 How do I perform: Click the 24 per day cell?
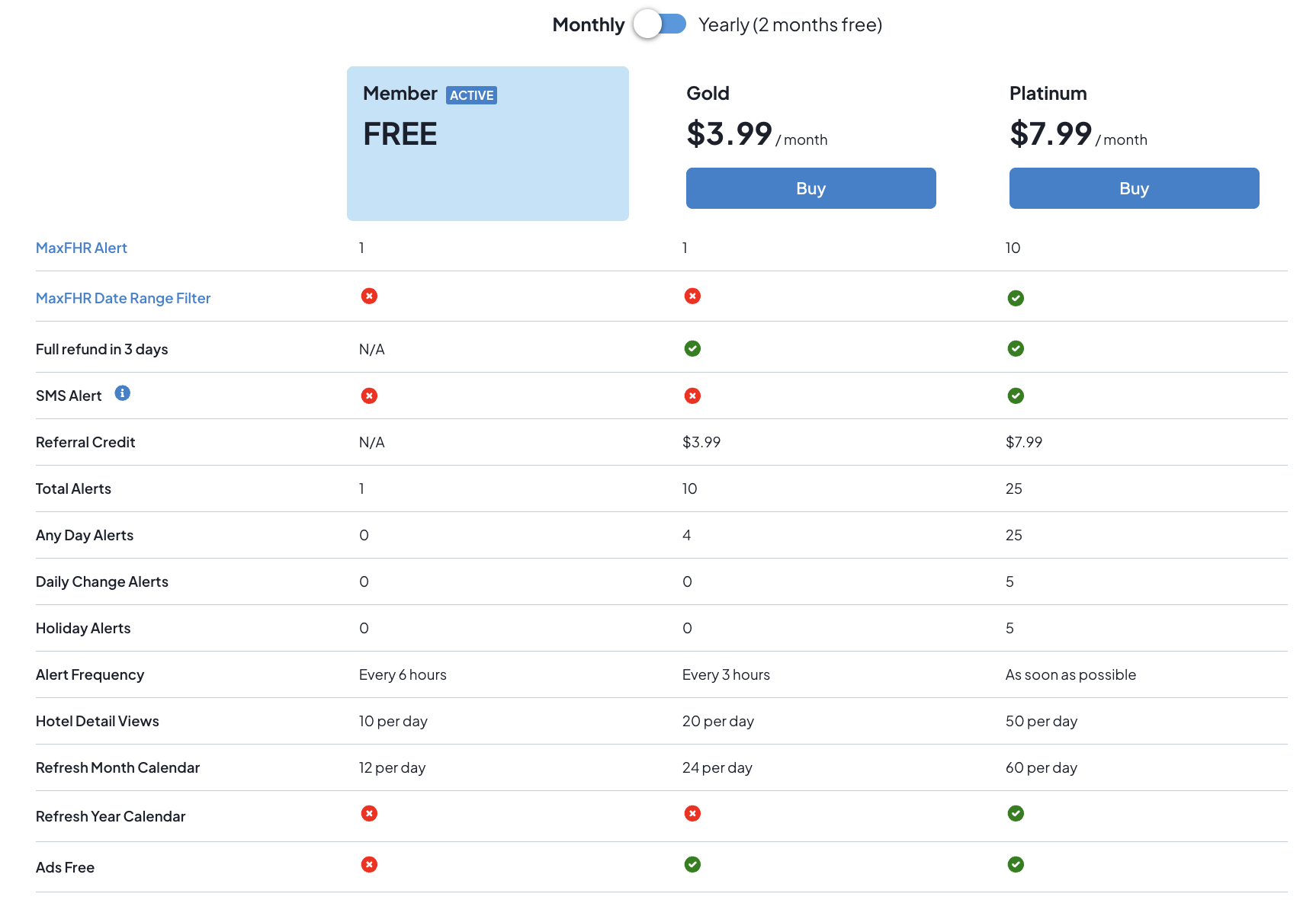tap(717, 767)
